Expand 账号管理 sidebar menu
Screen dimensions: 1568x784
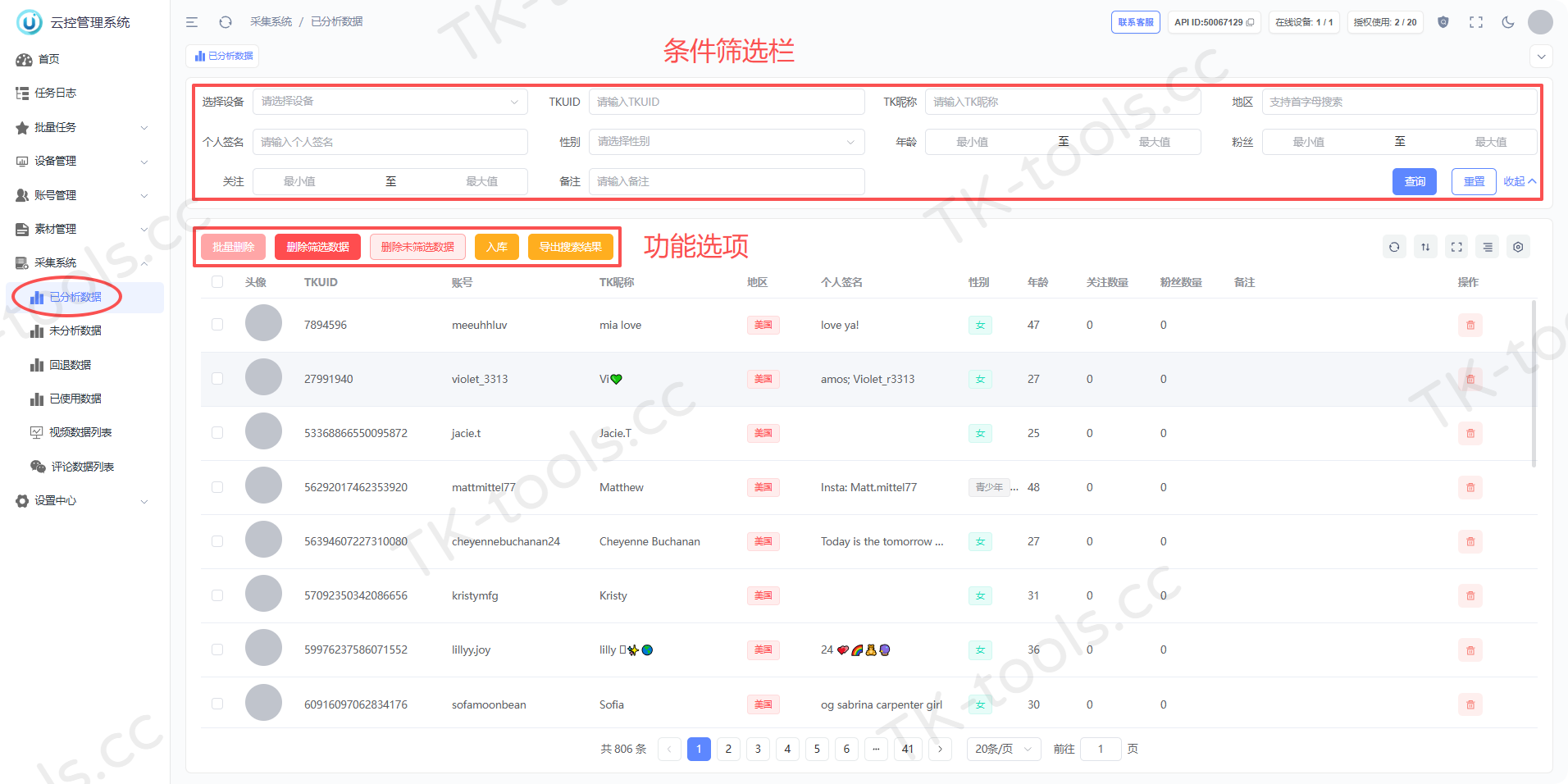click(84, 195)
